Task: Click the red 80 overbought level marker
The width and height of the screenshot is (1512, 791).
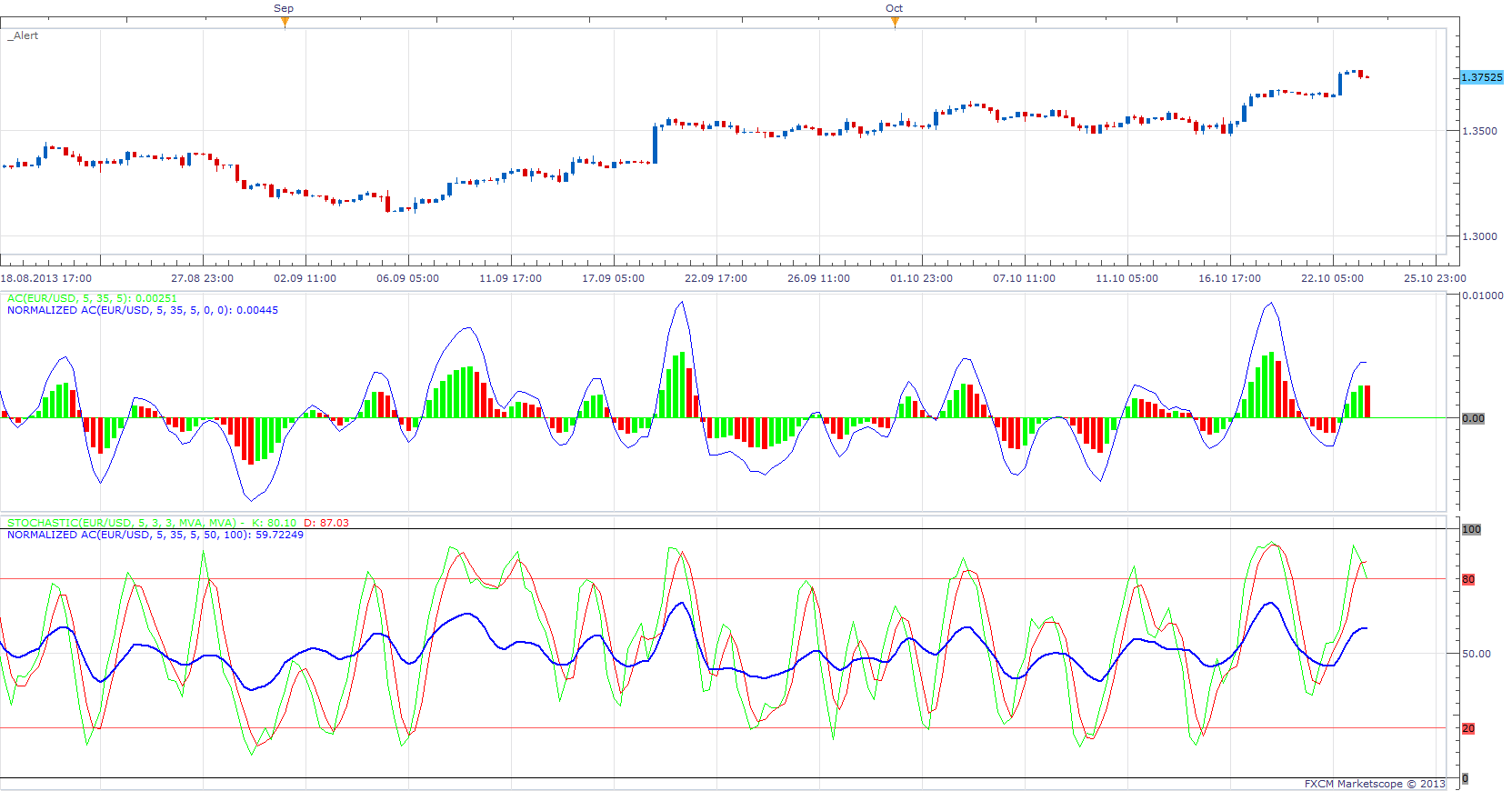Action: [x=1468, y=579]
